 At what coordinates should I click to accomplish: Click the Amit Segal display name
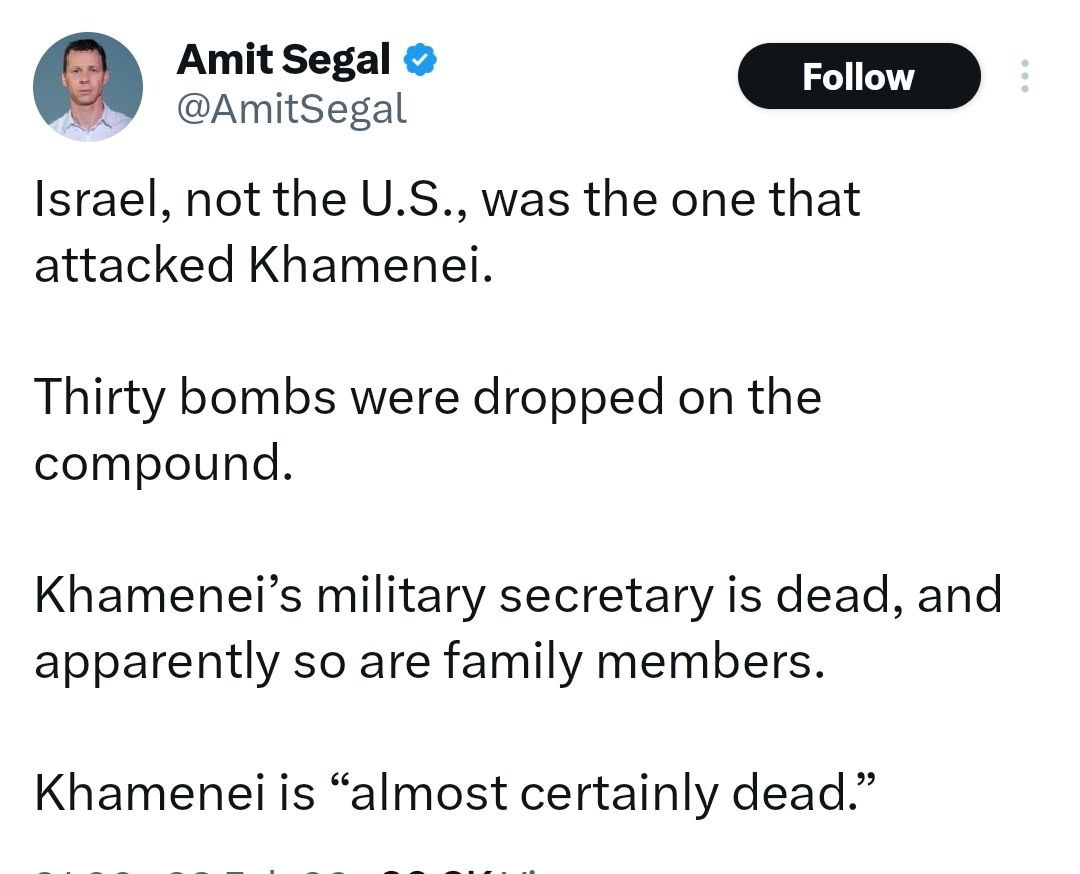click(283, 61)
